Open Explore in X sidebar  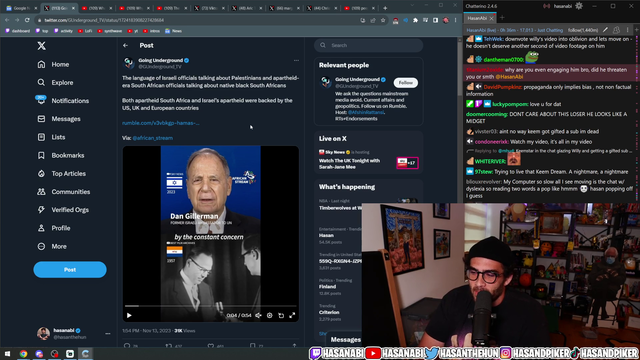pos(56,82)
